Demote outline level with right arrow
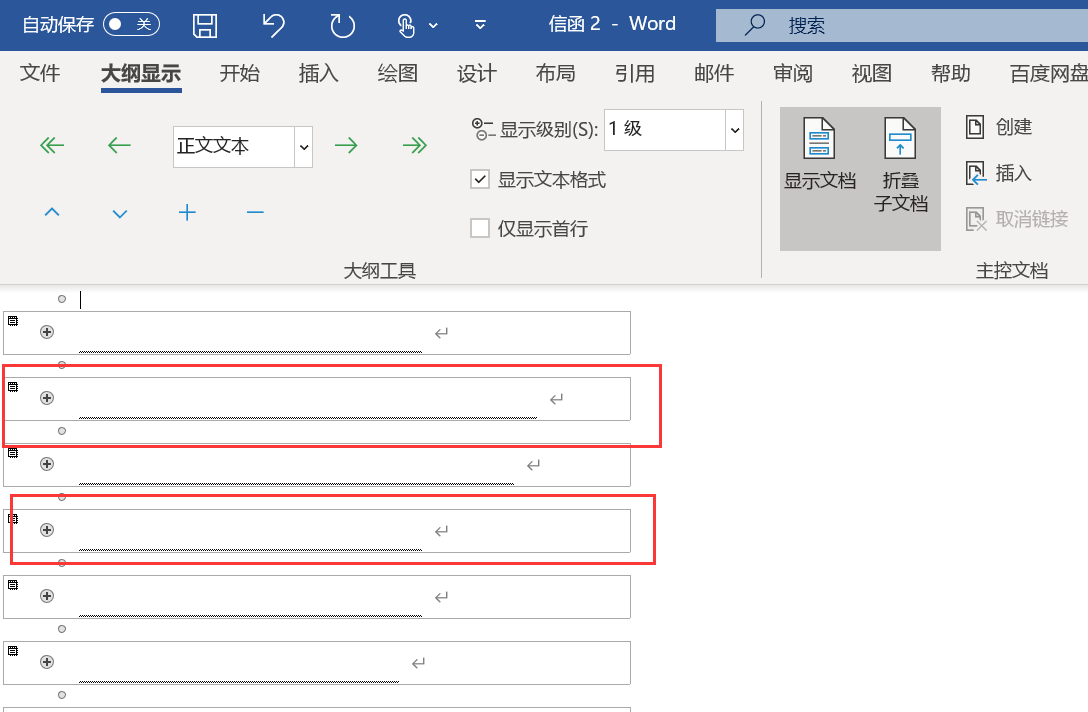 coord(346,145)
